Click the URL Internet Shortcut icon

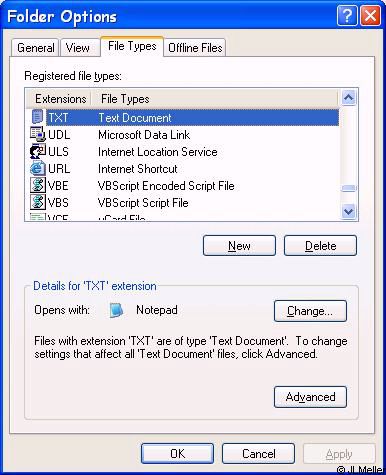[x=37, y=168]
